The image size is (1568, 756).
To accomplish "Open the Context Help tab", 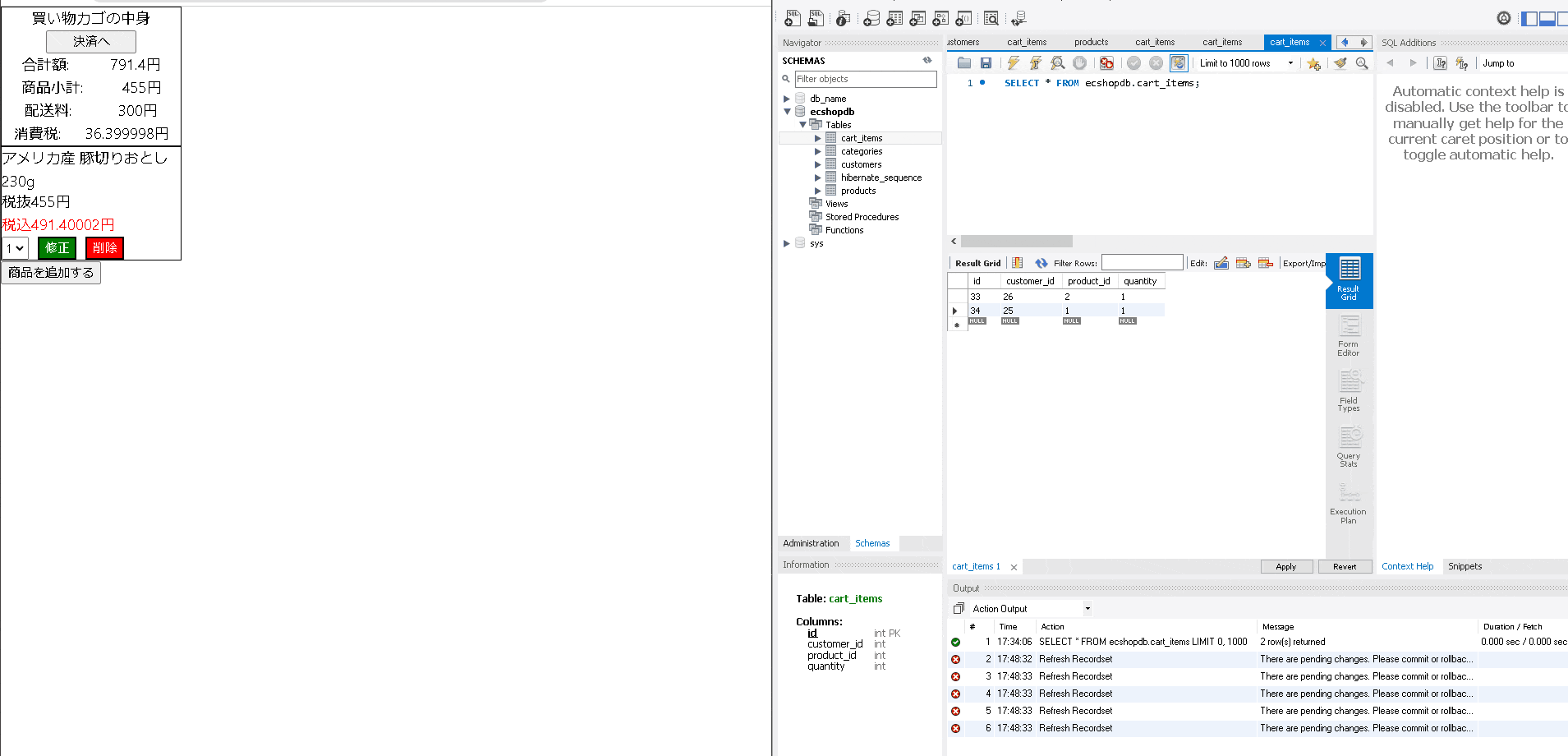I will [1407, 566].
